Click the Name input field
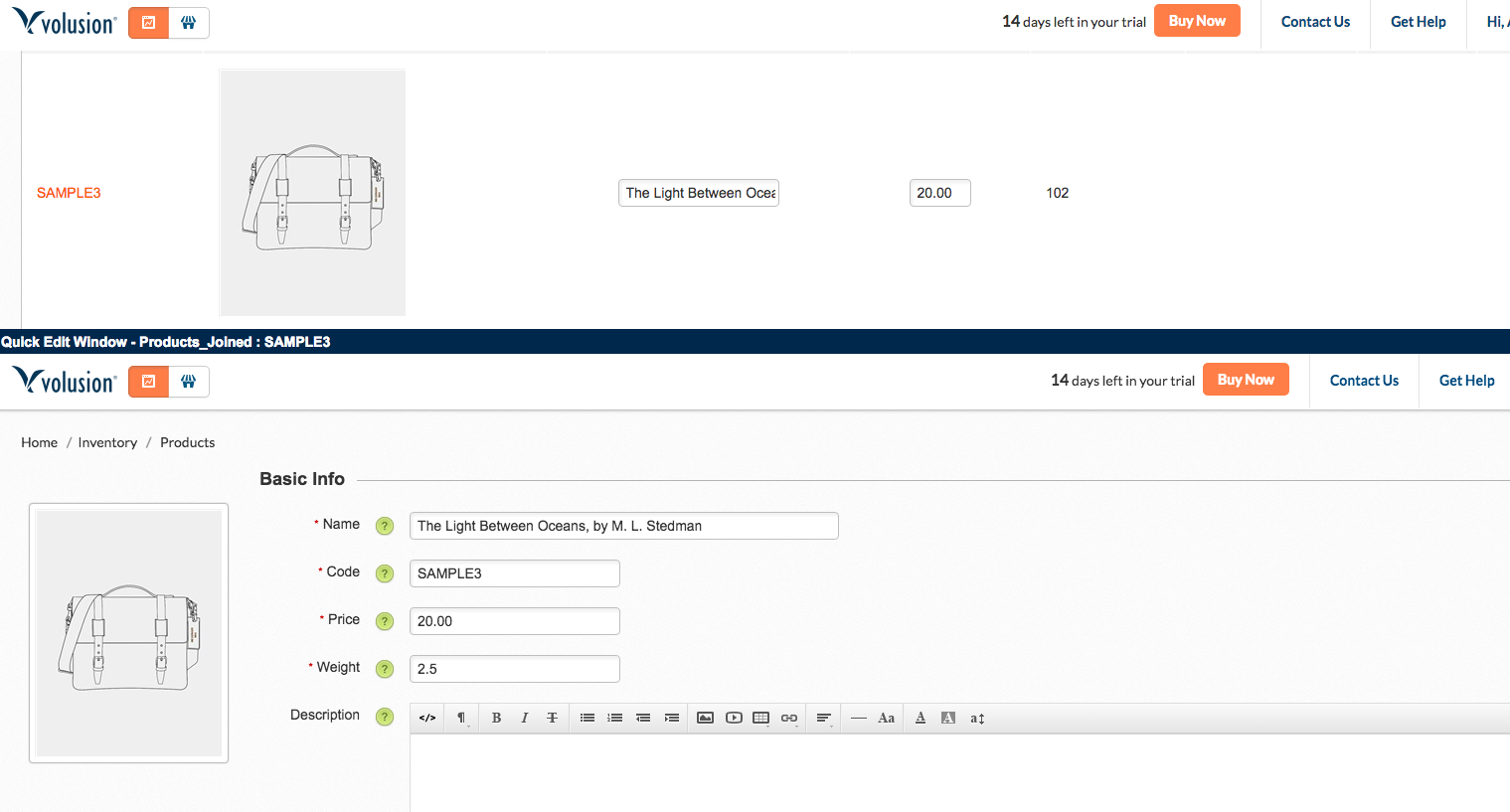 [x=624, y=526]
